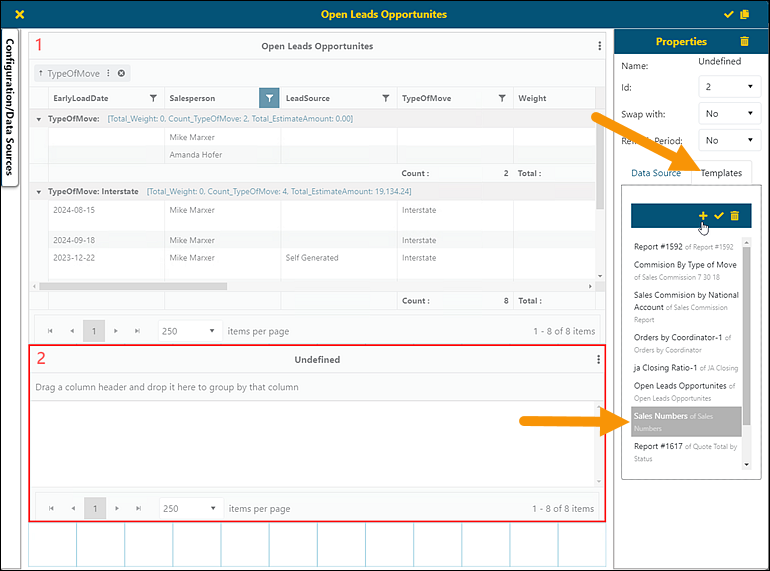This screenshot has width=770, height=571.
Task: Open kebab menu of Open Leads Opportunites panel
Action: pyautogui.click(x=599, y=46)
